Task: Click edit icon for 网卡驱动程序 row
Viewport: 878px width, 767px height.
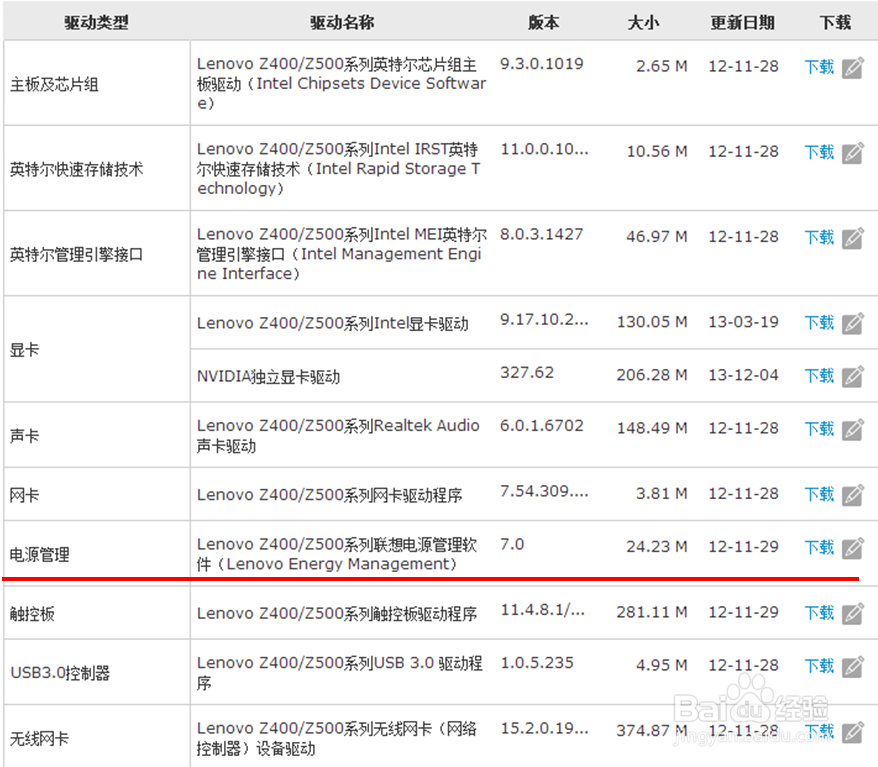Action: tap(853, 495)
